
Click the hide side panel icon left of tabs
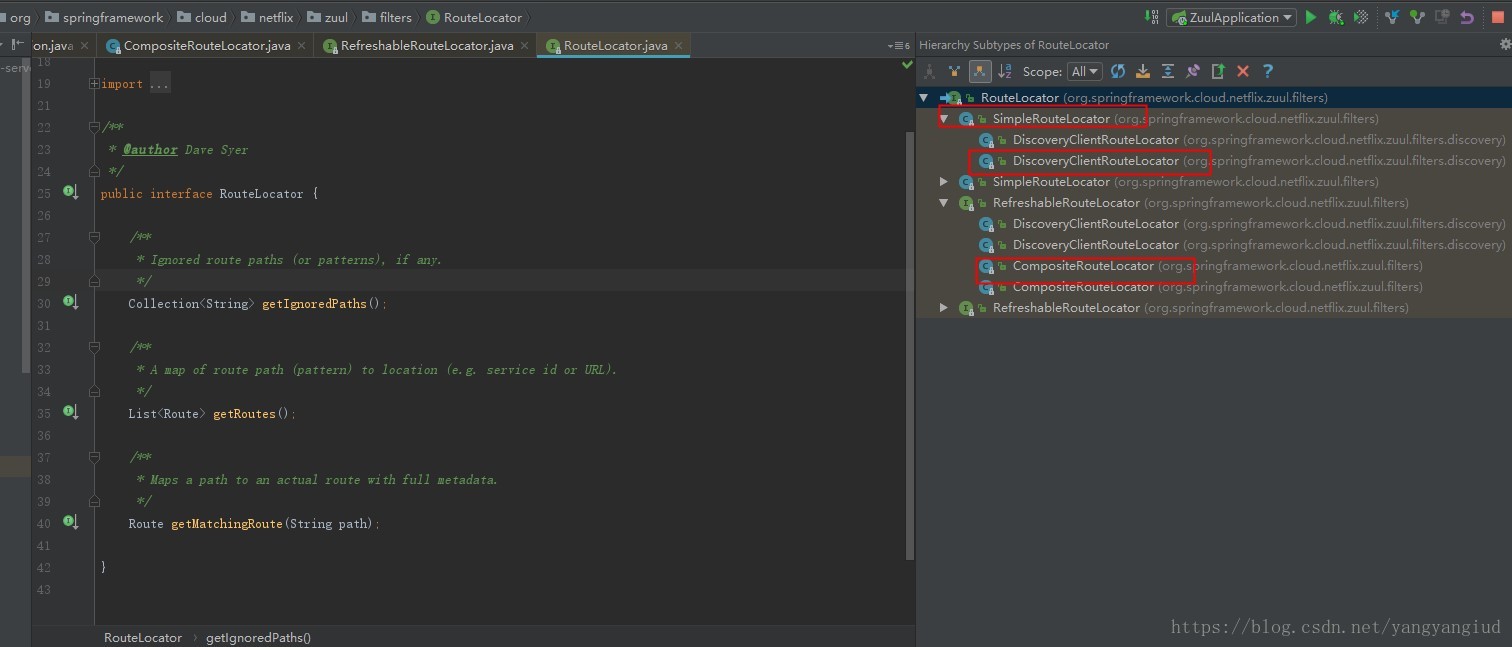pos(17,45)
